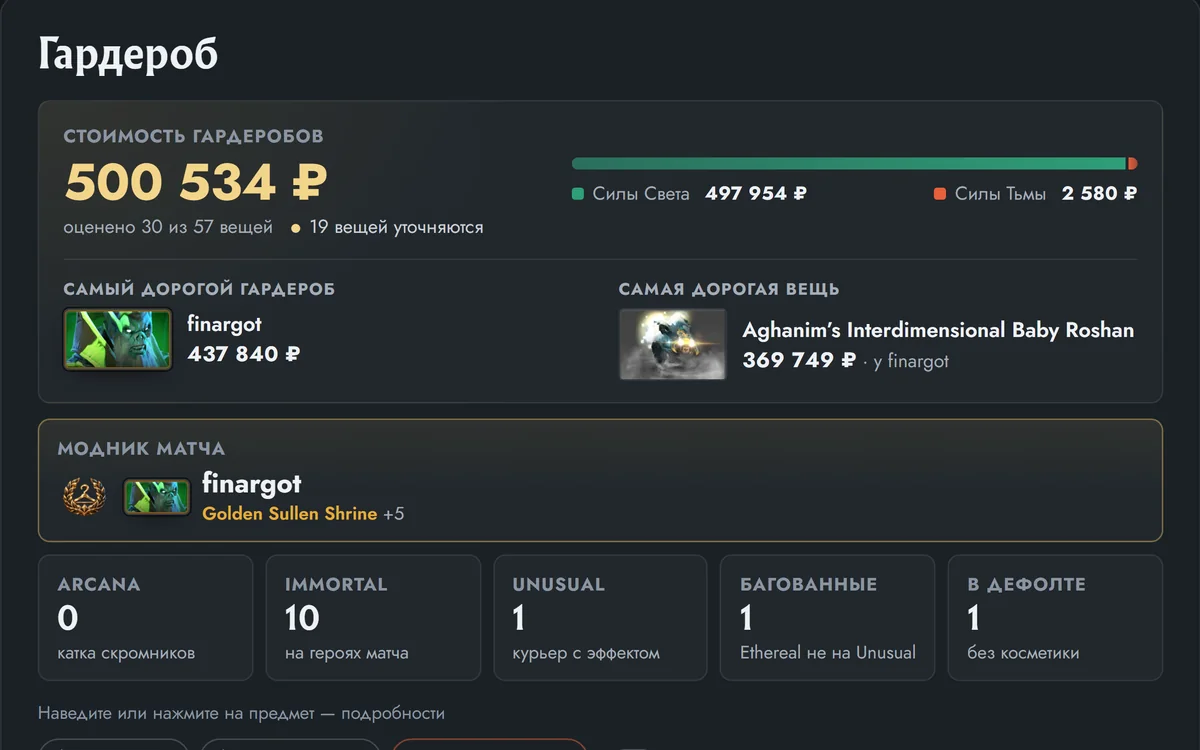The image size is (1200, 750).
Task: Click Aghanim's Interdimensional Baby Roshan title
Action: pos(938,330)
